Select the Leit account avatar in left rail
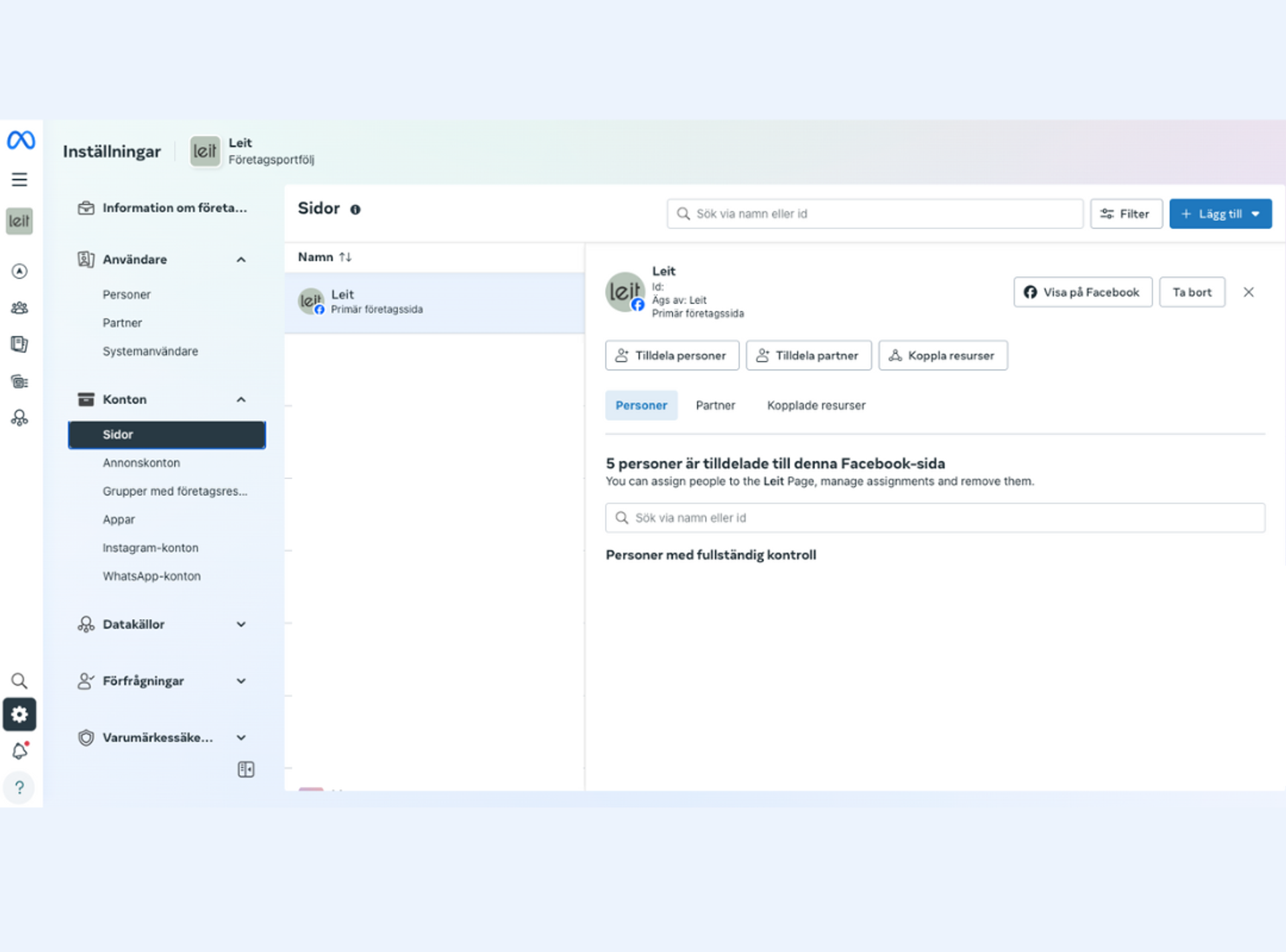This screenshot has width=1286, height=952. click(19, 221)
